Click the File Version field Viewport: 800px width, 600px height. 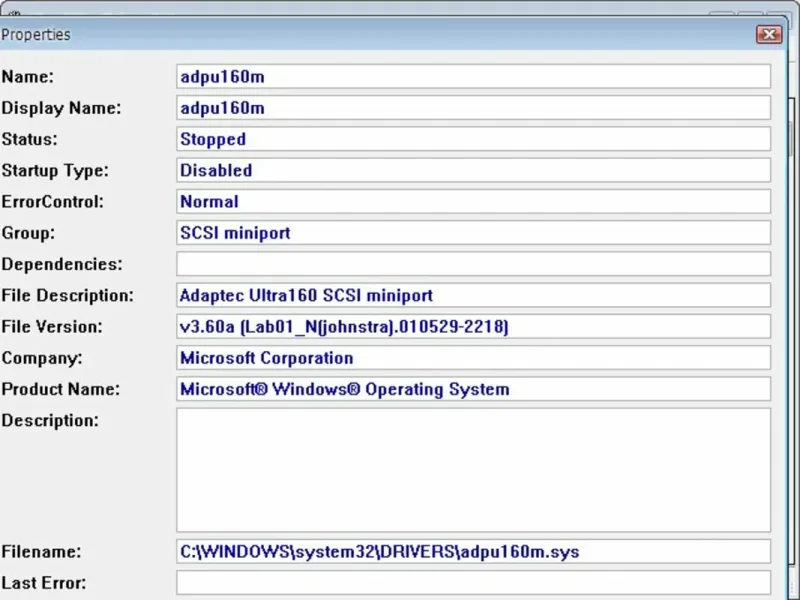[x=473, y=327]
